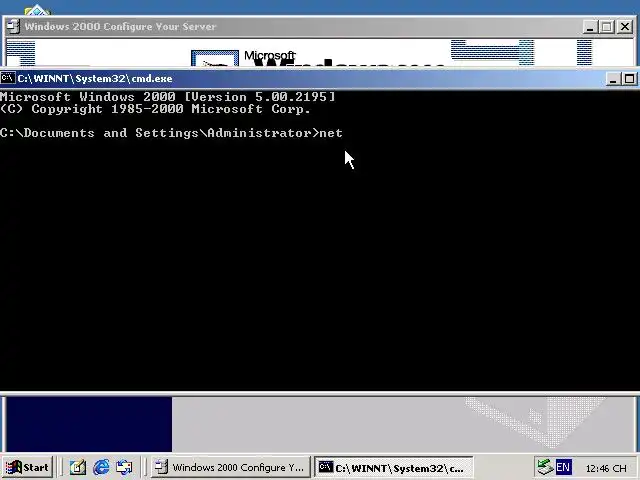
Task: Click the typed 'net' command text
Action: (x=331, y=133)
